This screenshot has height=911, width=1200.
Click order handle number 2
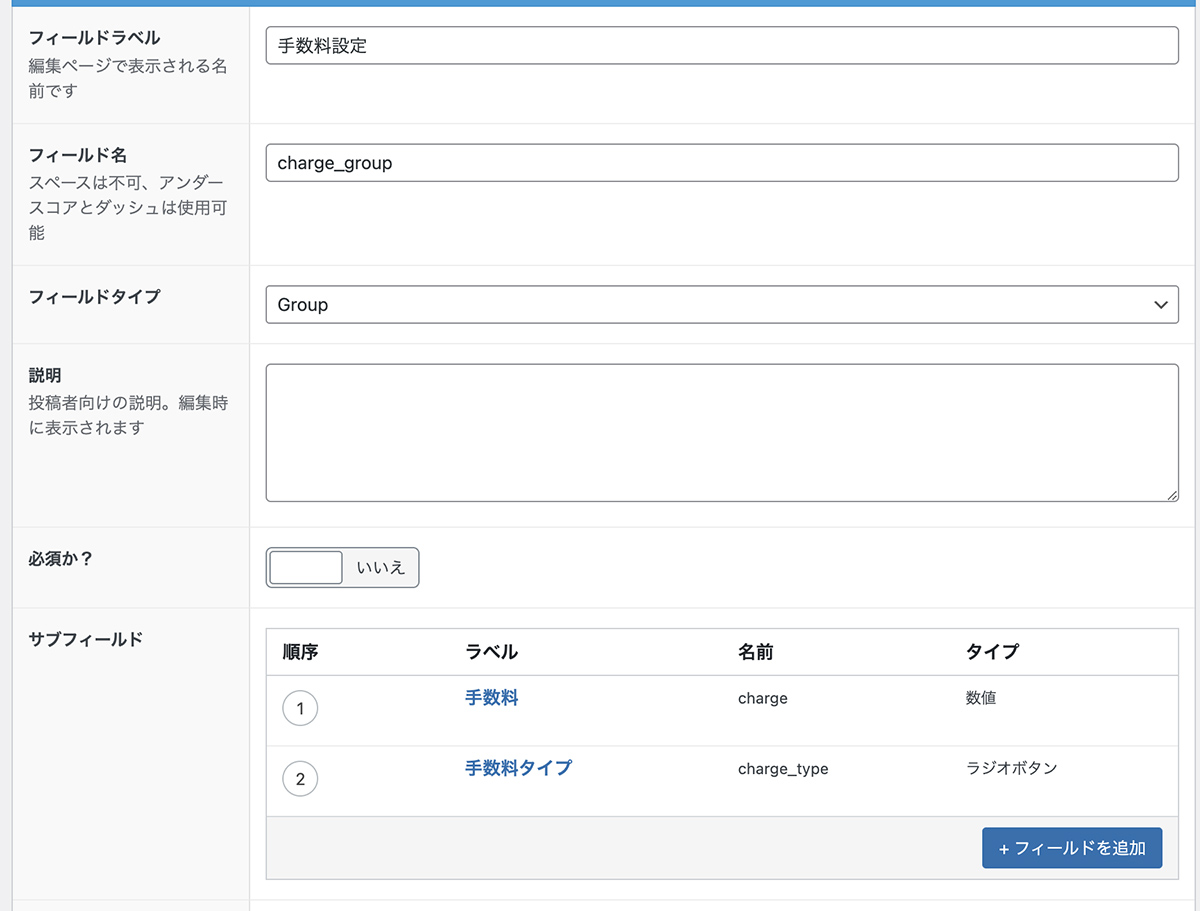click(300, 779)
